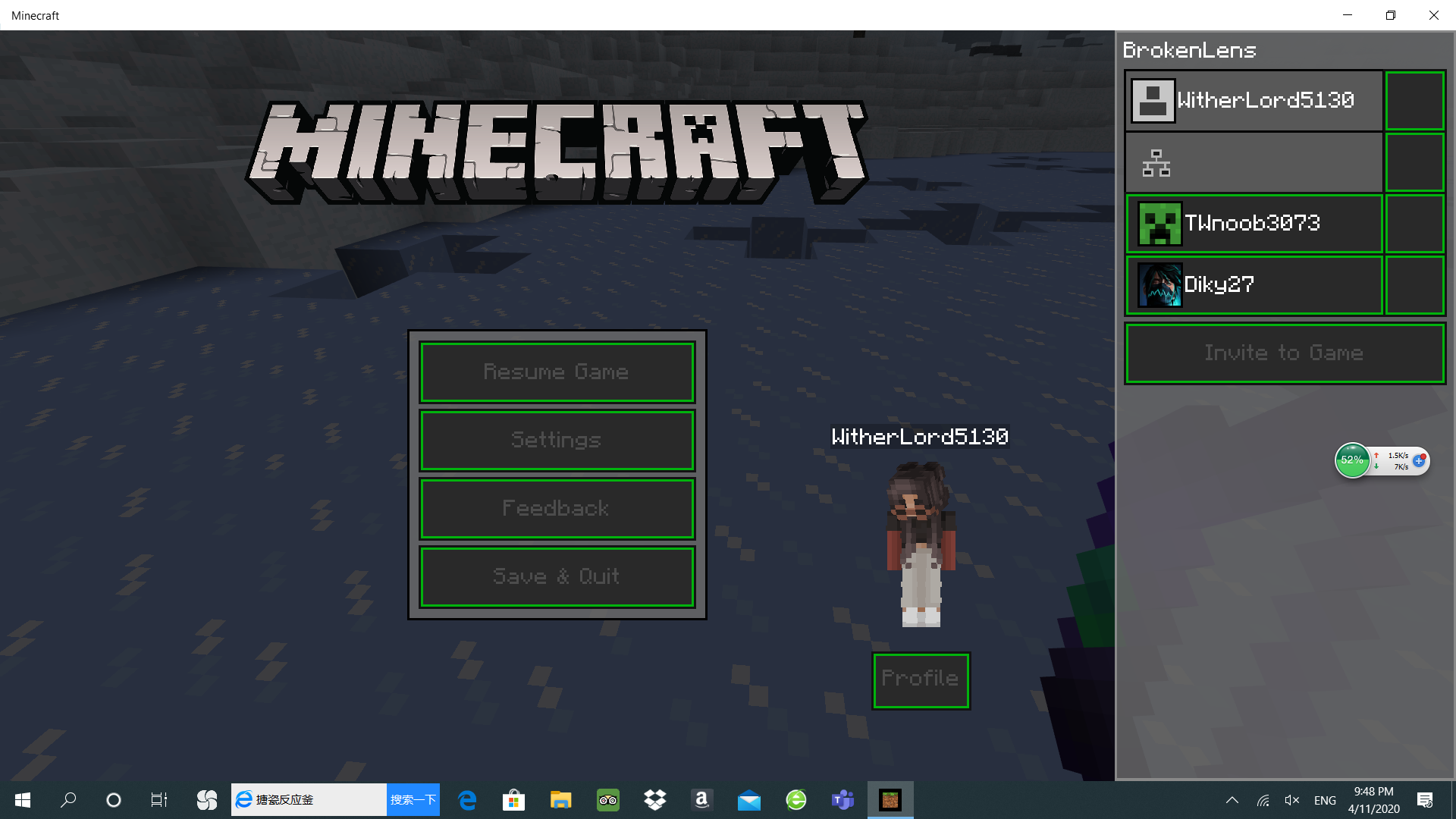The image size is (1456, 819).
Task: Open the Mail app from the taskbar
Action: [x=749, y=800]
